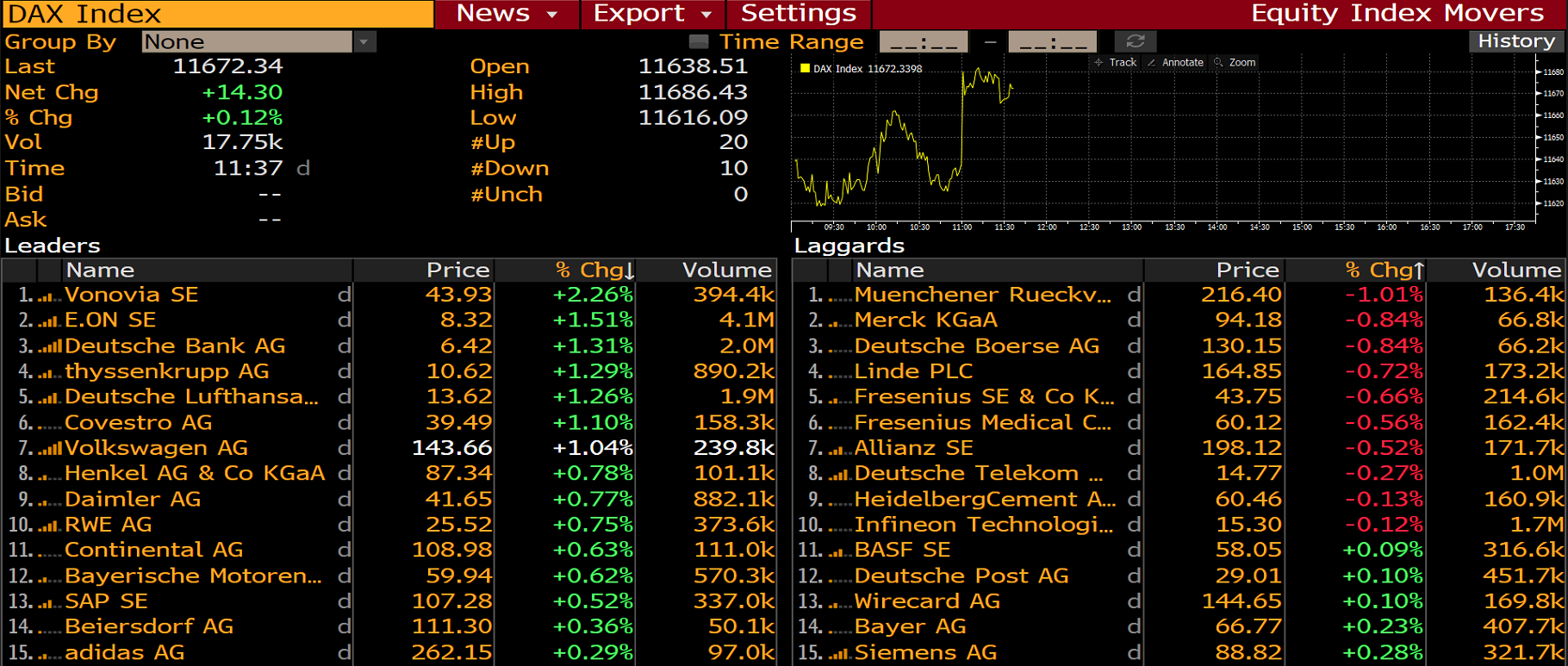
Task: Select Vonovia SE in Leaders
Action: (389, 296)
